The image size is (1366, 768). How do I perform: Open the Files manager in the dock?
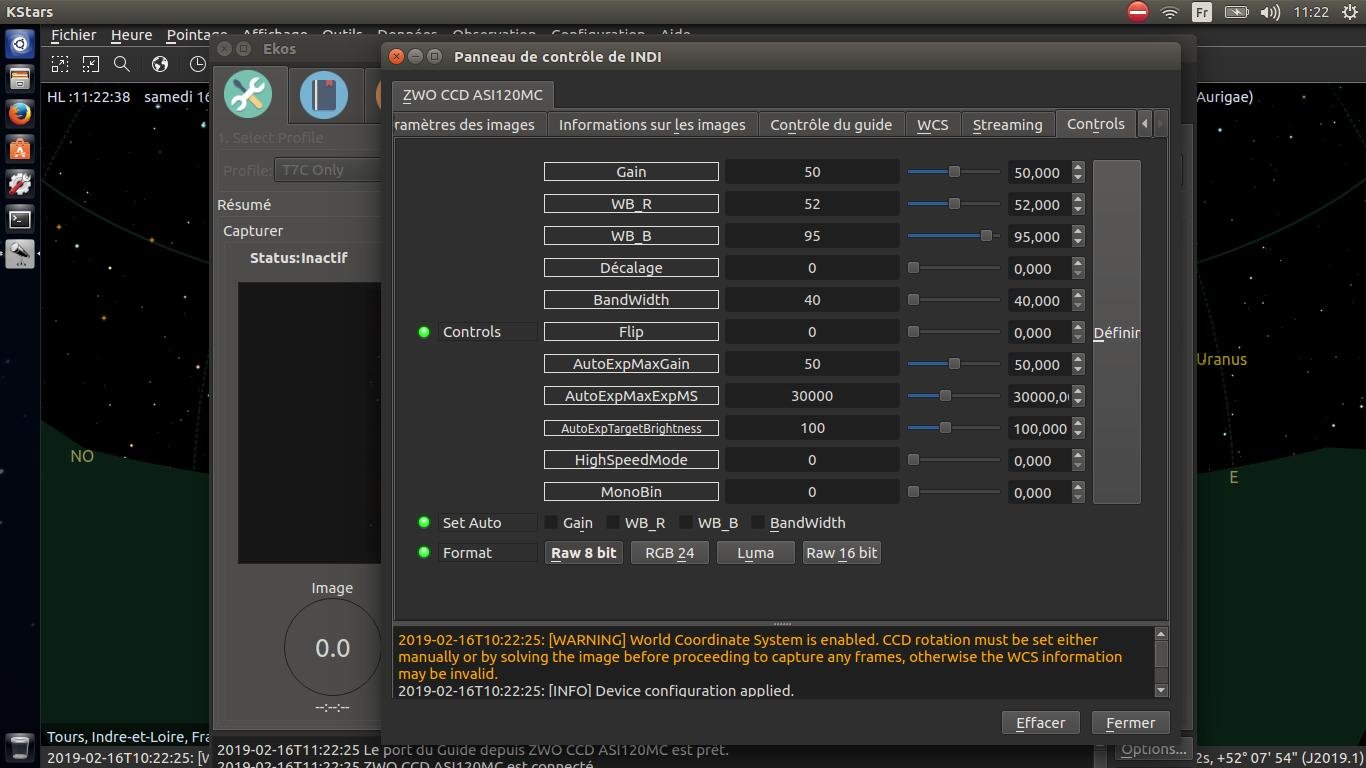[x=20, y=79]
